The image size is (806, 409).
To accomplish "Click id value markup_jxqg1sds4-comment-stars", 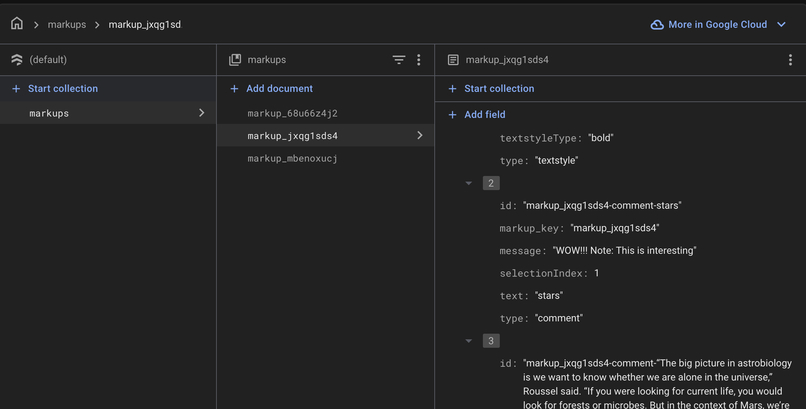I will [x=602, y=206].
